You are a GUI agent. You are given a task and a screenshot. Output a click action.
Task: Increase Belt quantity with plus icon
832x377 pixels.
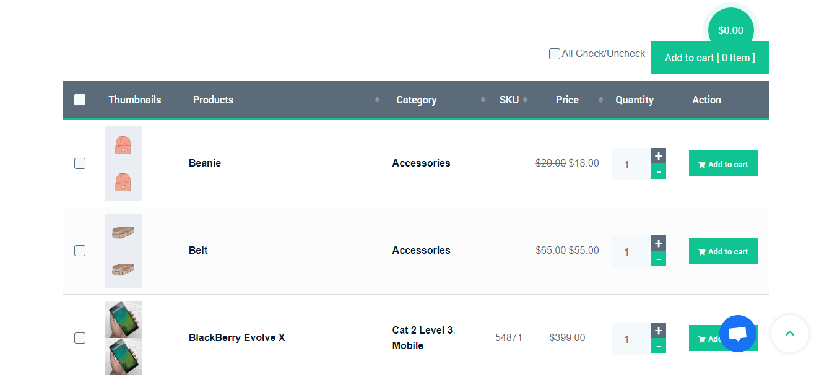tap(658, 243)
